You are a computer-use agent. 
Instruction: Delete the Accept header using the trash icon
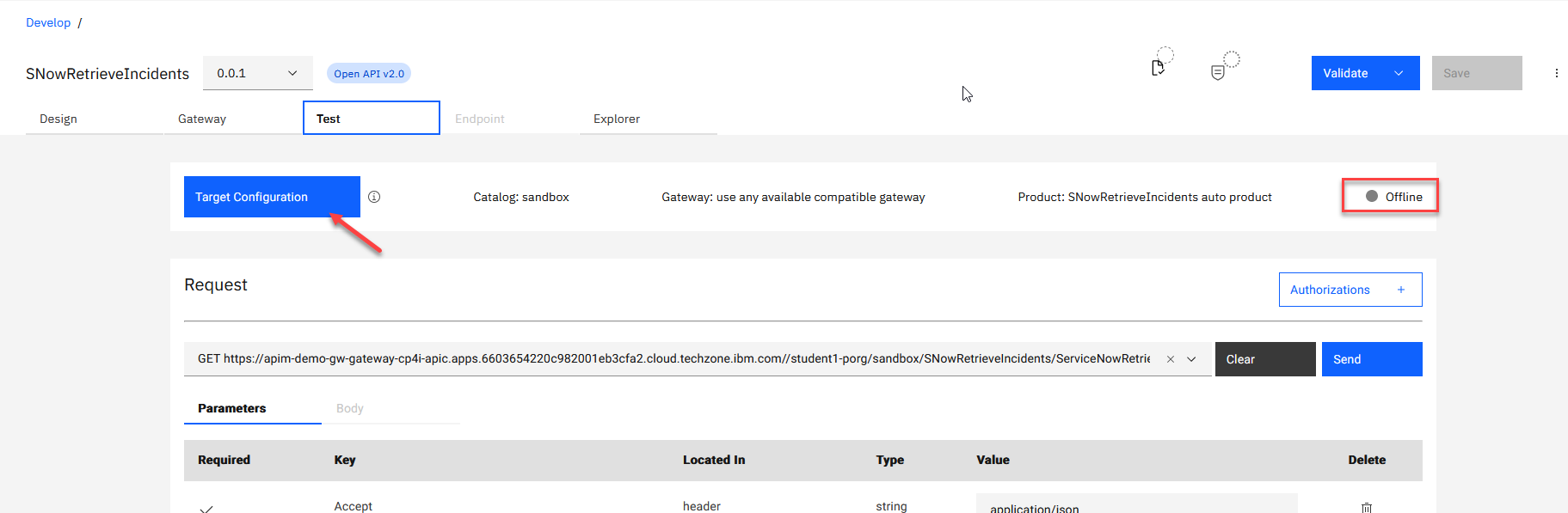click(x=1366, y=507)
